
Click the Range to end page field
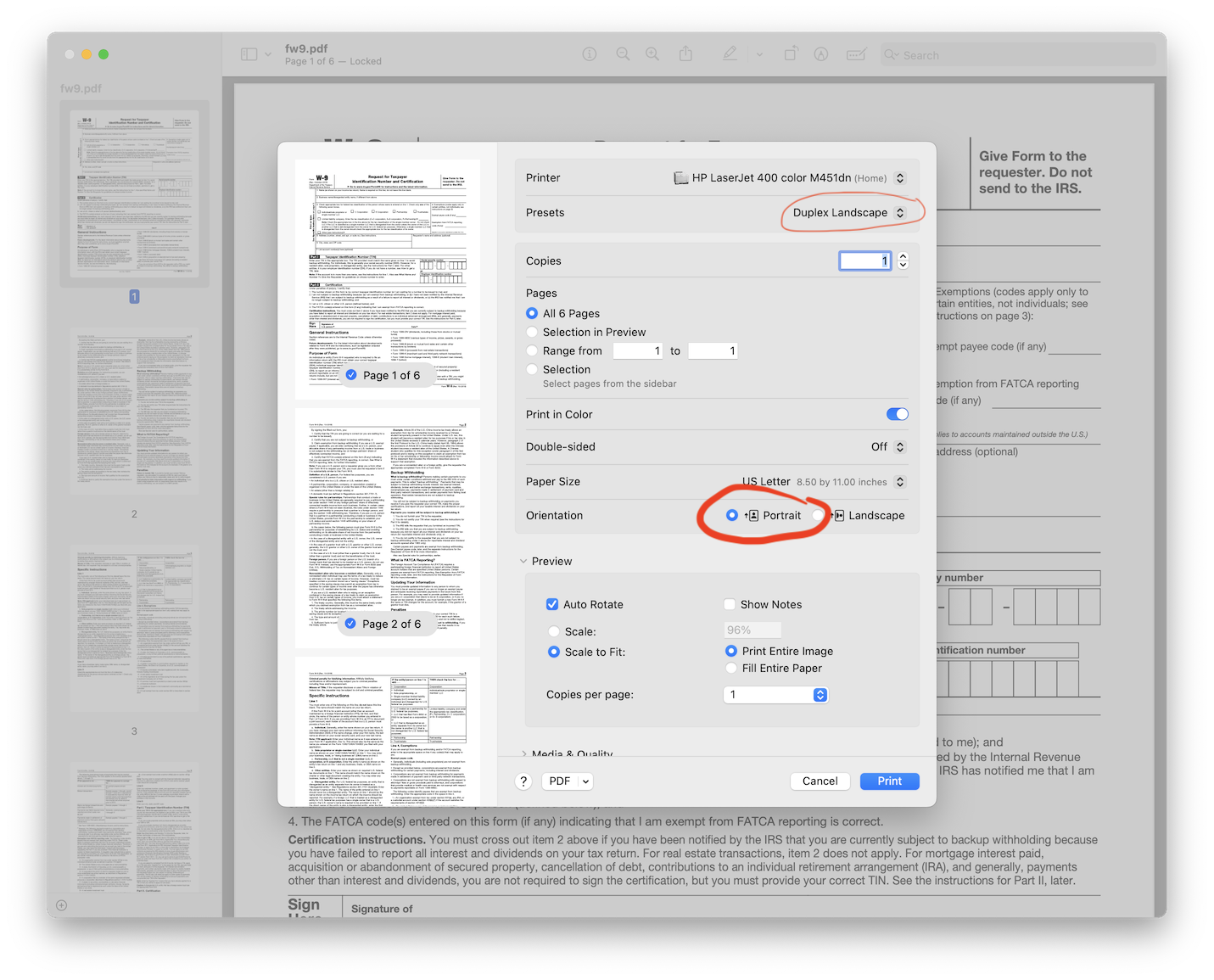coord(713,350)
